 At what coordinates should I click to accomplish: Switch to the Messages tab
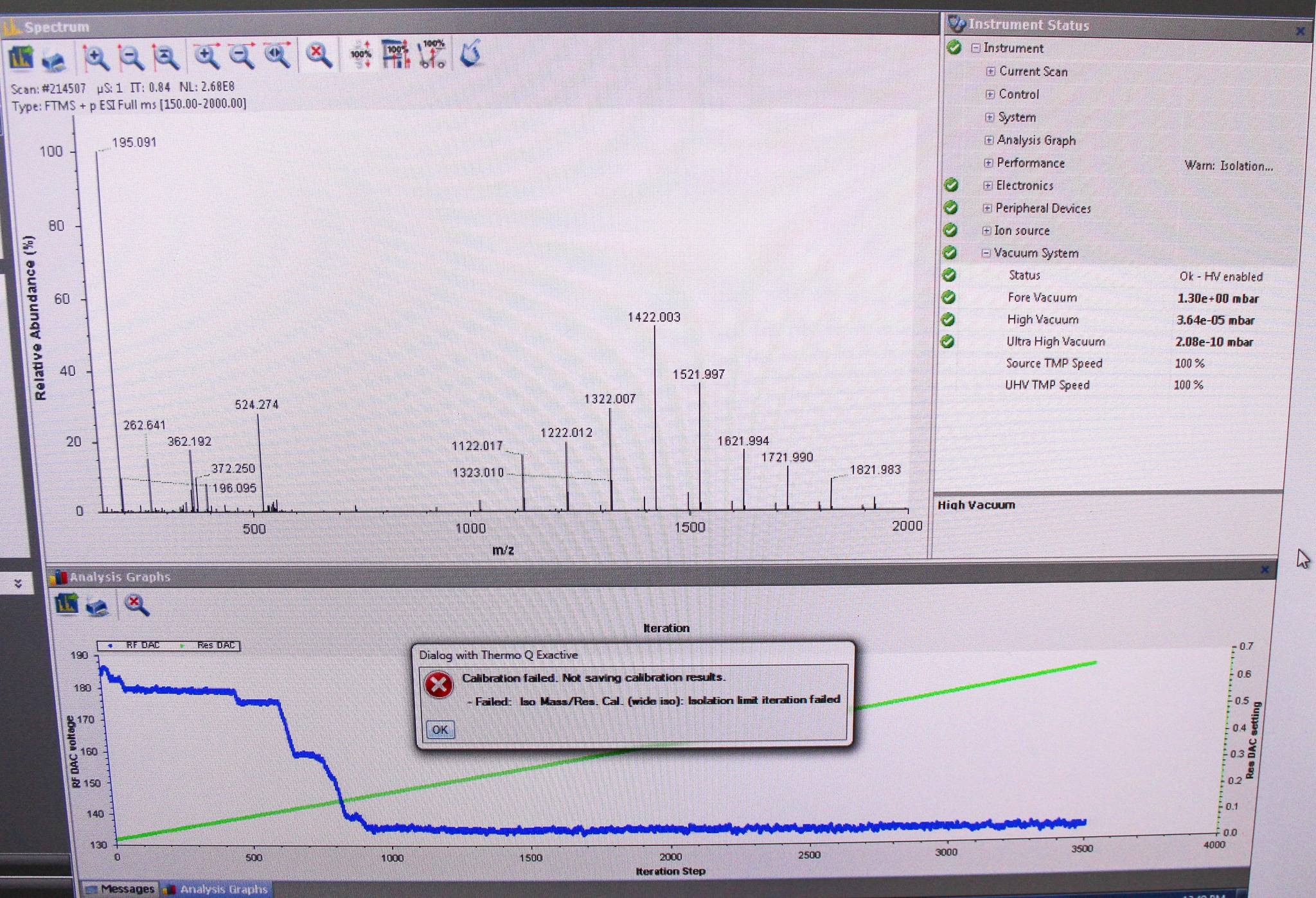click(120, 889)
